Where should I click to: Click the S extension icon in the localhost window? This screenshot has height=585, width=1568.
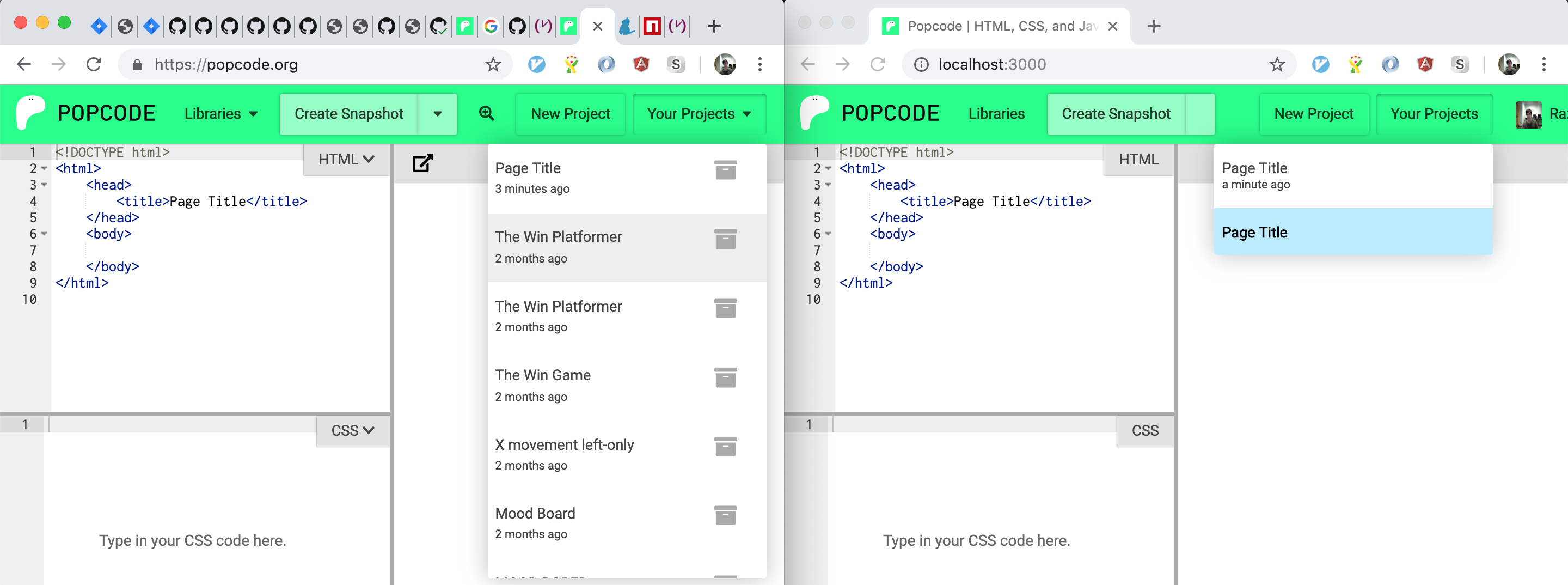pos(1460,64)
